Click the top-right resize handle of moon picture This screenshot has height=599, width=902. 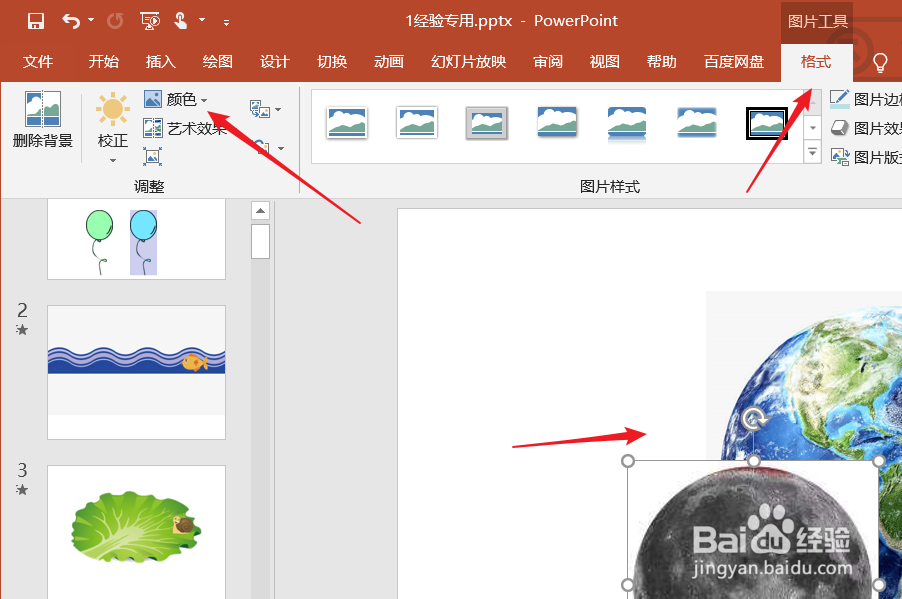(x=878, y=461)
